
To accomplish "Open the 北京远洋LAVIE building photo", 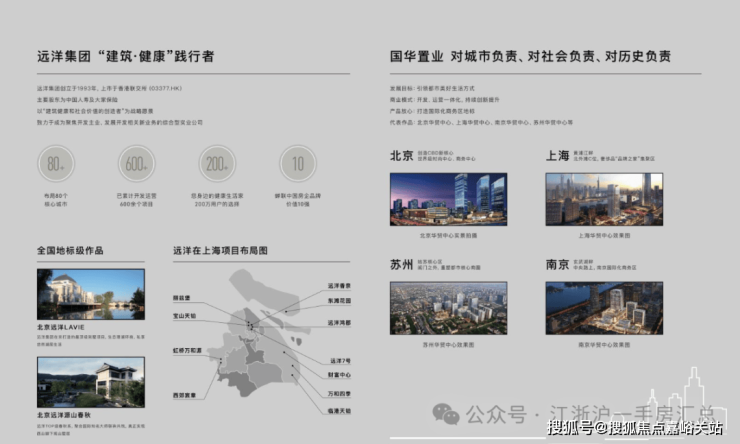I will coord(91,294).
